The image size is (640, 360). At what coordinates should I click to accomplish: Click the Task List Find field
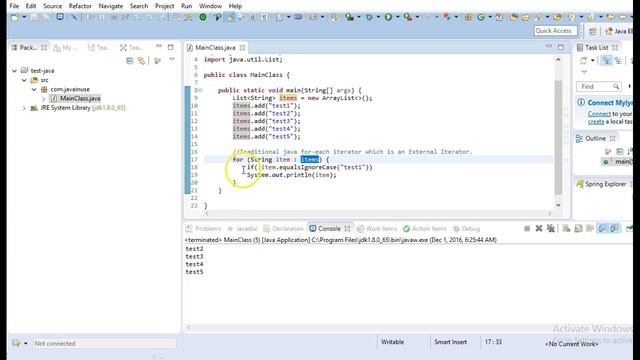[598, 87]
